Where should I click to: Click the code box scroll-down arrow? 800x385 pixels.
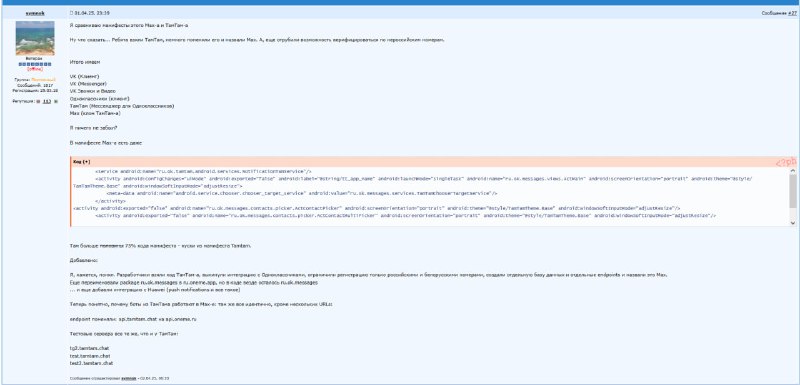(792, 223)
